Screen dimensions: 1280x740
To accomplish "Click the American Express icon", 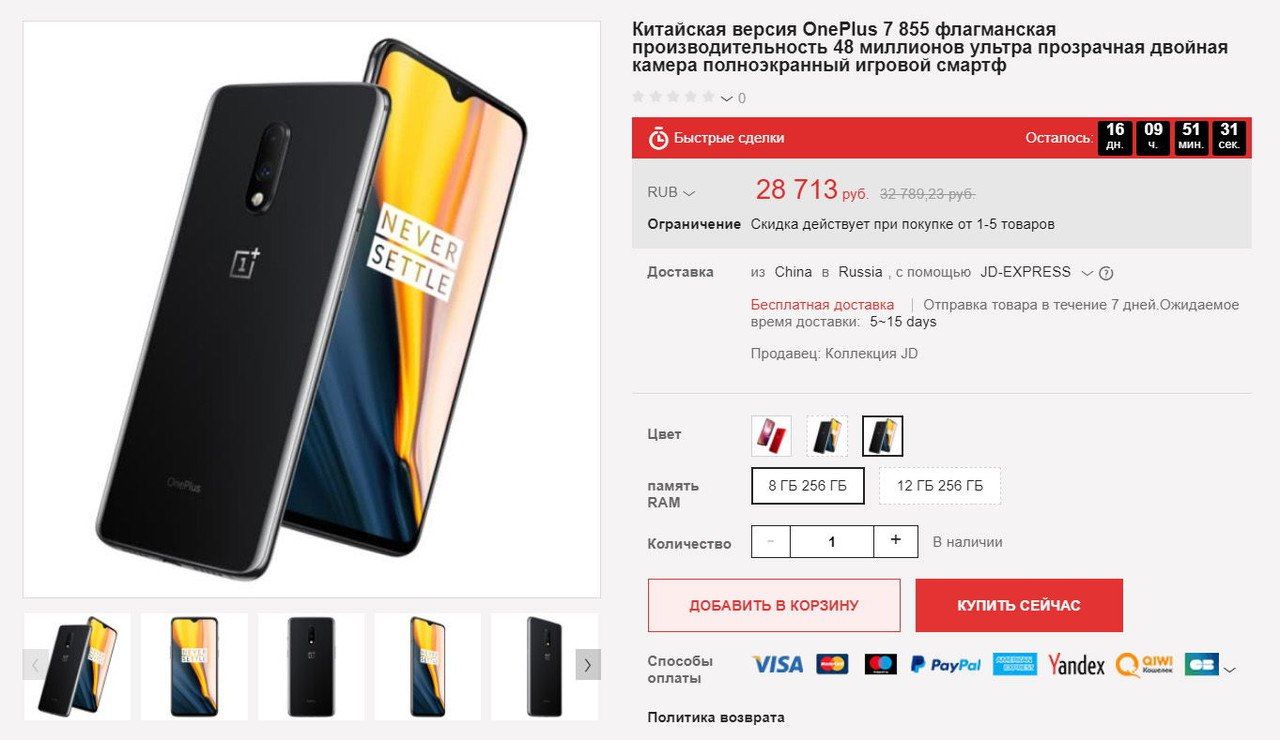I will click(x=1015, y=664).
